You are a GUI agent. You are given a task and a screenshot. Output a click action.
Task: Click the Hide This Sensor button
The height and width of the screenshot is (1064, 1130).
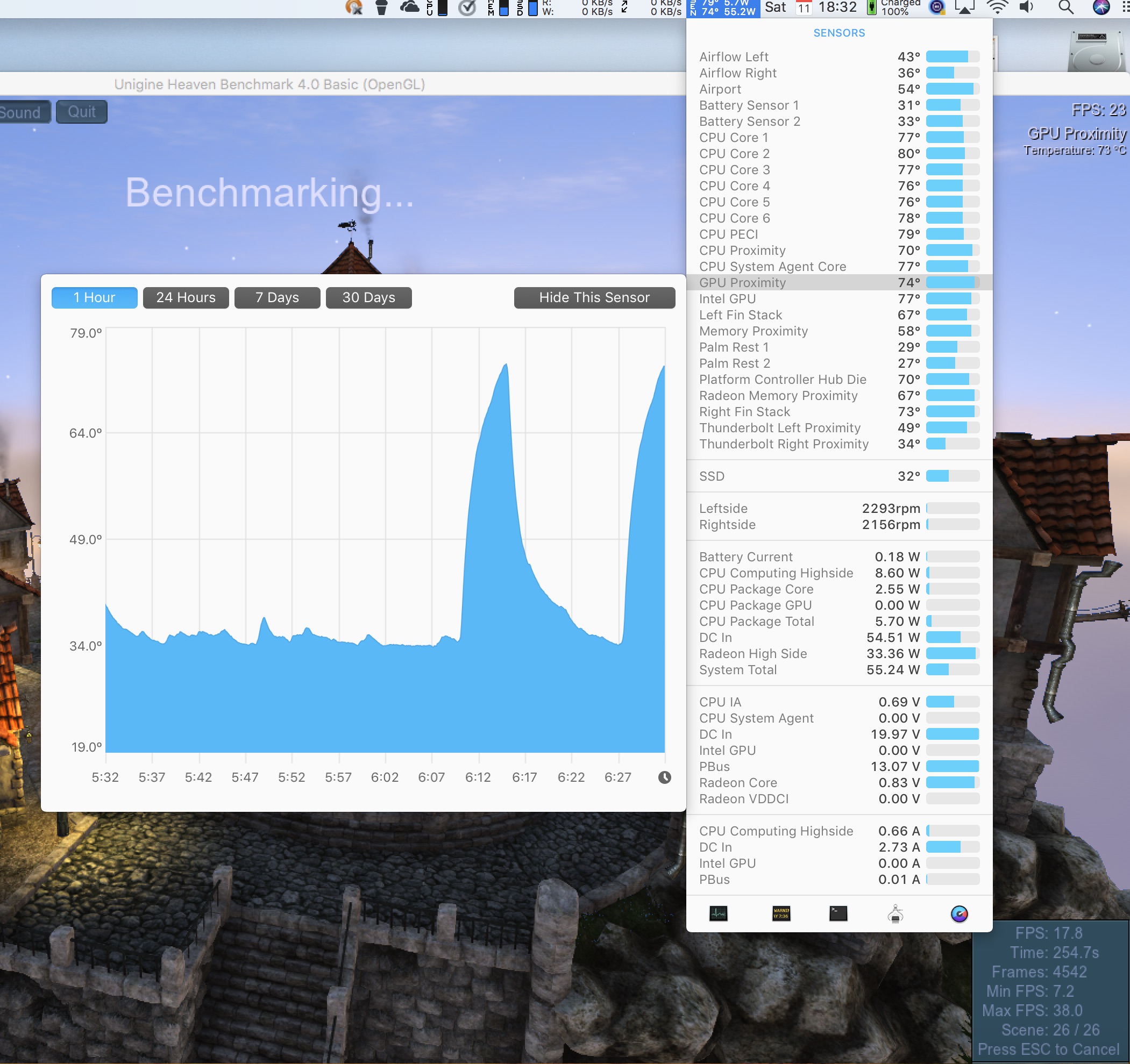point(594,298)
